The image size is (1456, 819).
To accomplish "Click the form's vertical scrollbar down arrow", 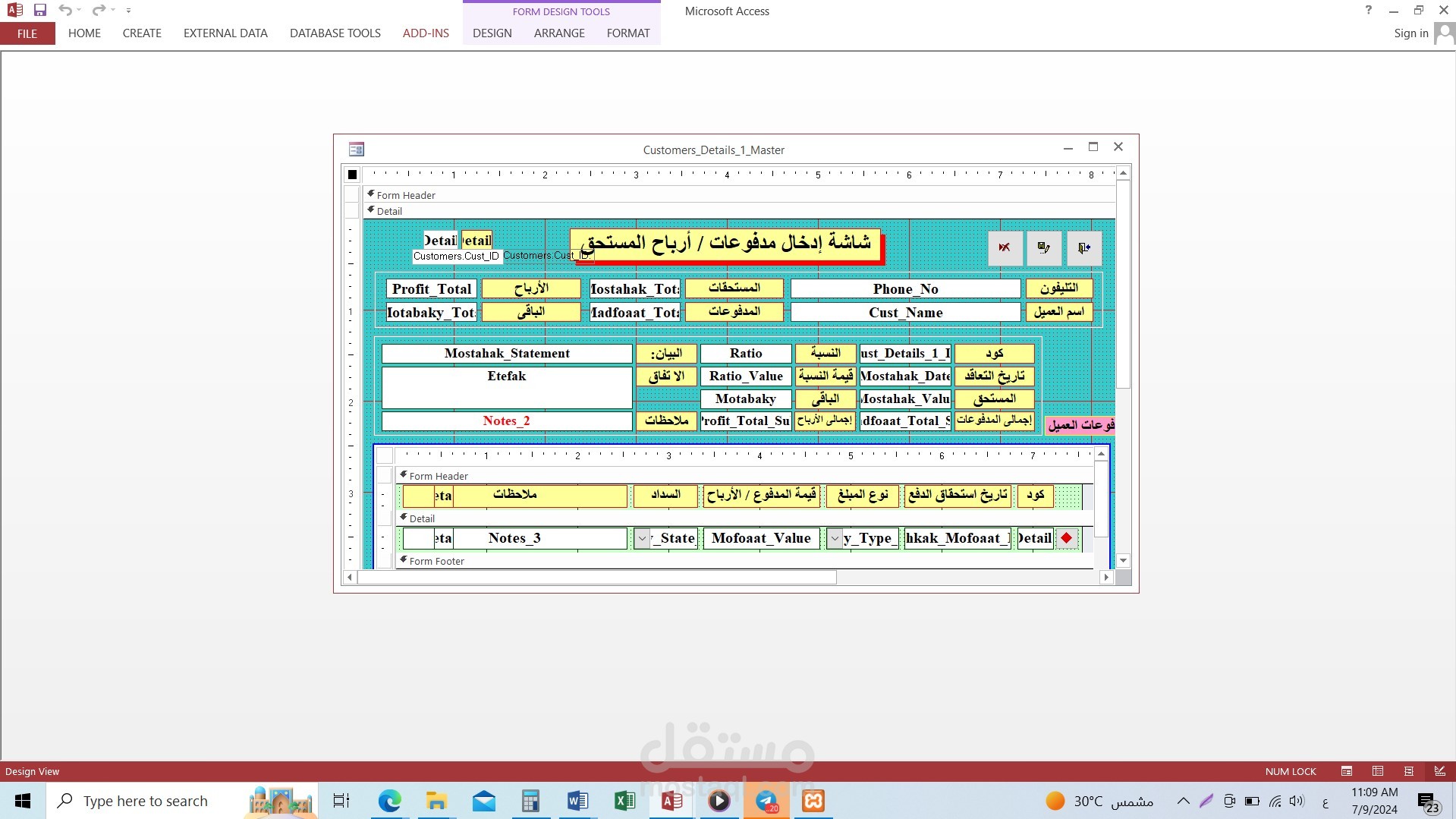I will (1124, 560).
